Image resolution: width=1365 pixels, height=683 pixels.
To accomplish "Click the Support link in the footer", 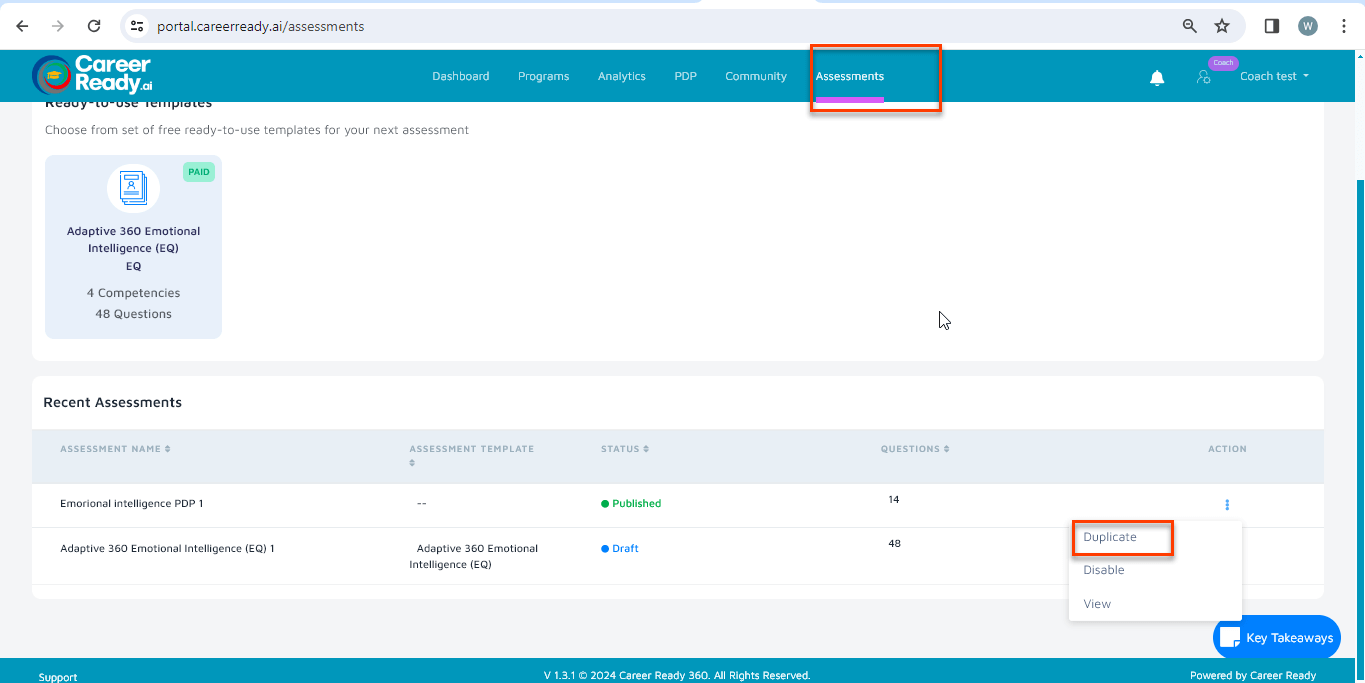I will 57,676.
